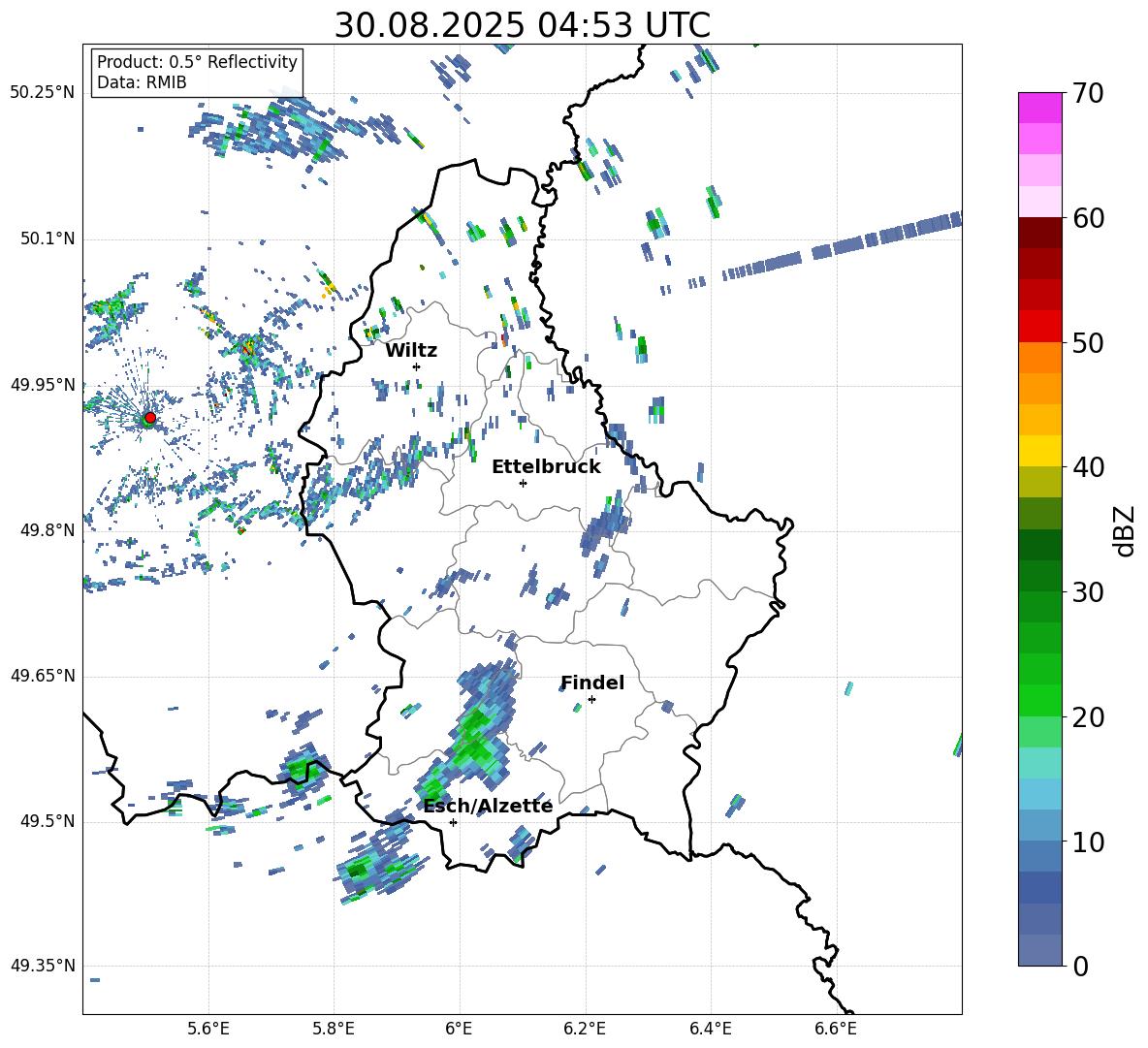Click the 60 tick label on colorbar

coord(1087,218)
